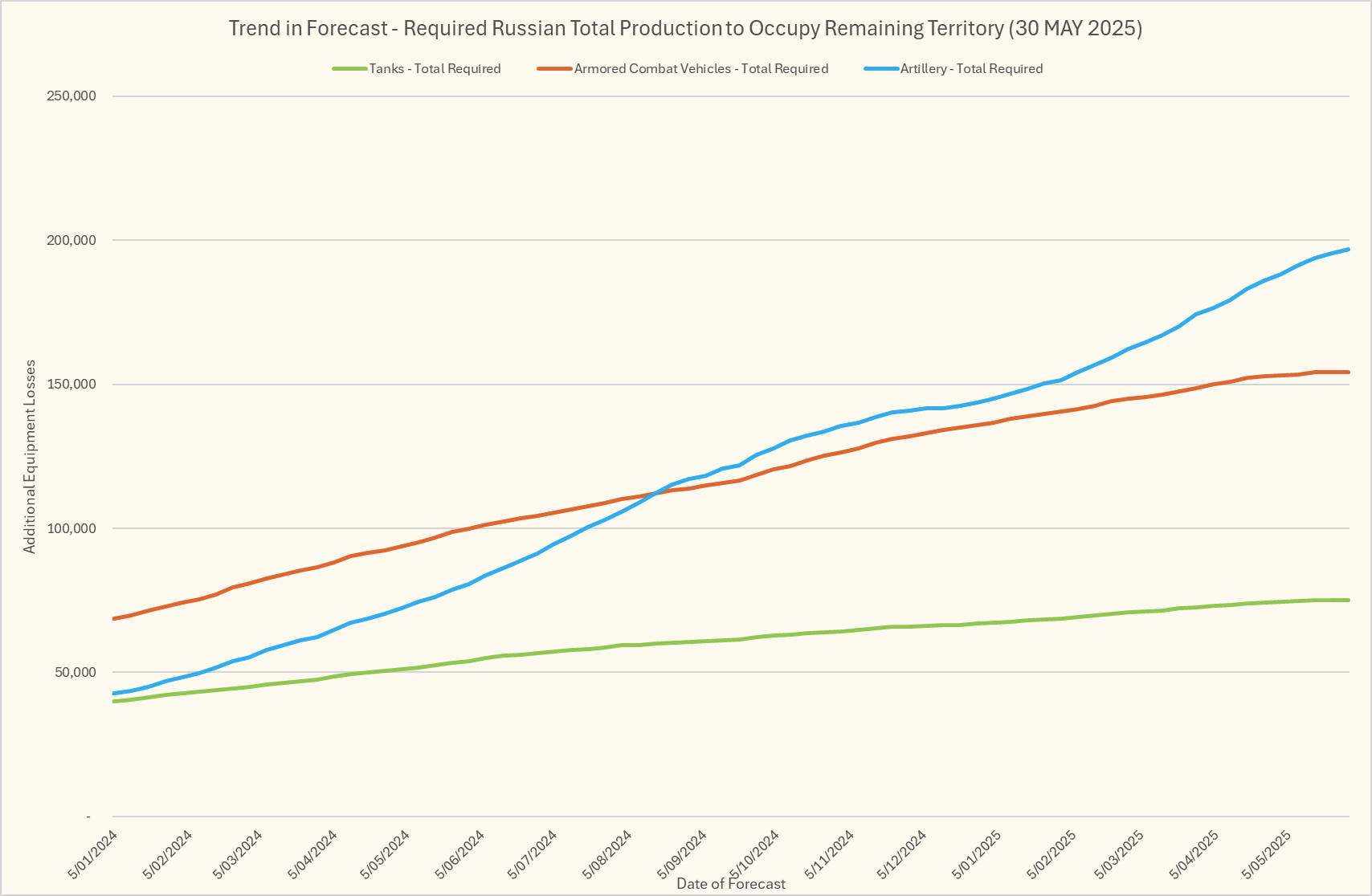This screenshot has height=896, width=1372.
Task: Click the Additional Equipment Losses axis title
Action: pos(30,456)
